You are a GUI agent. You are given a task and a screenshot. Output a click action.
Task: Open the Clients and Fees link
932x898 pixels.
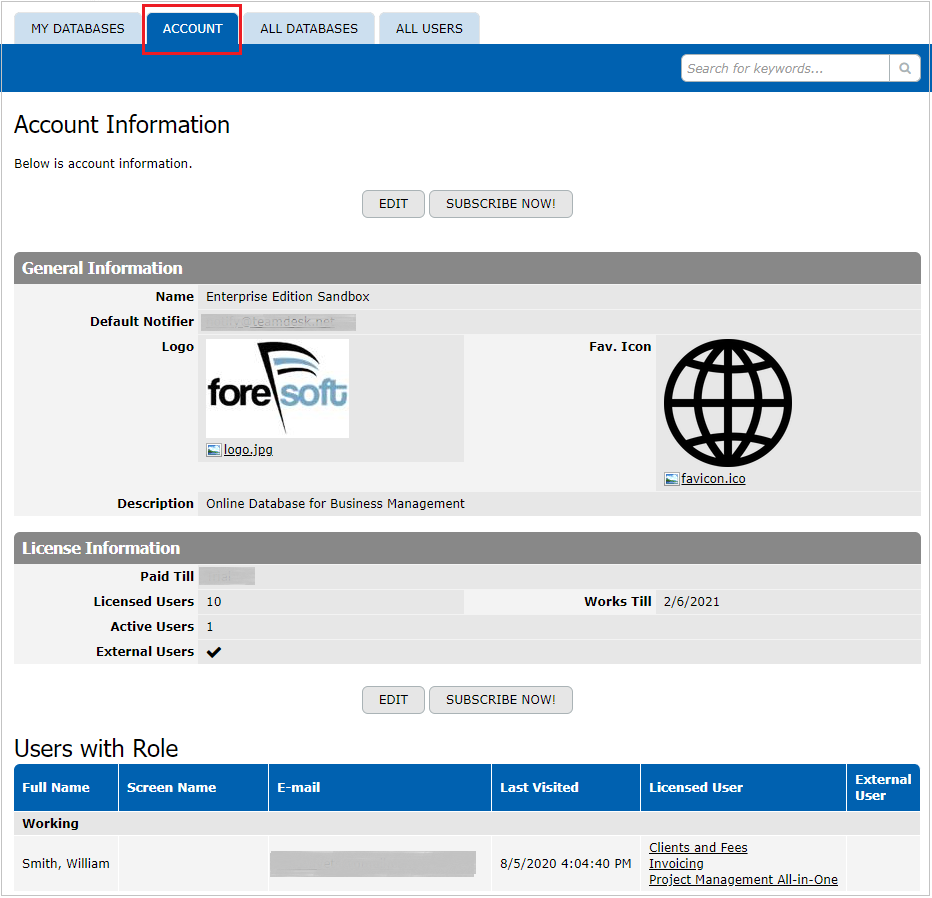coord(698,847)
